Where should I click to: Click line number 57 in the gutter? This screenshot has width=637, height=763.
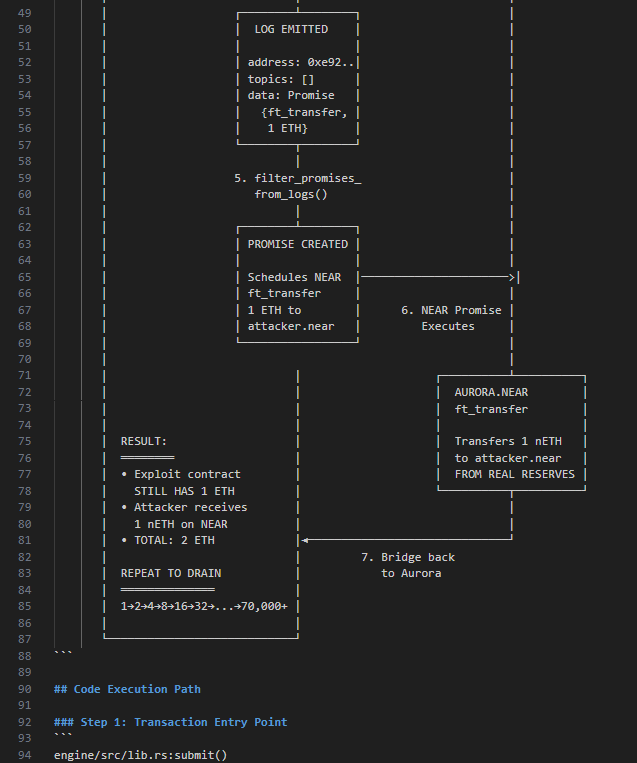pos(24,145)
